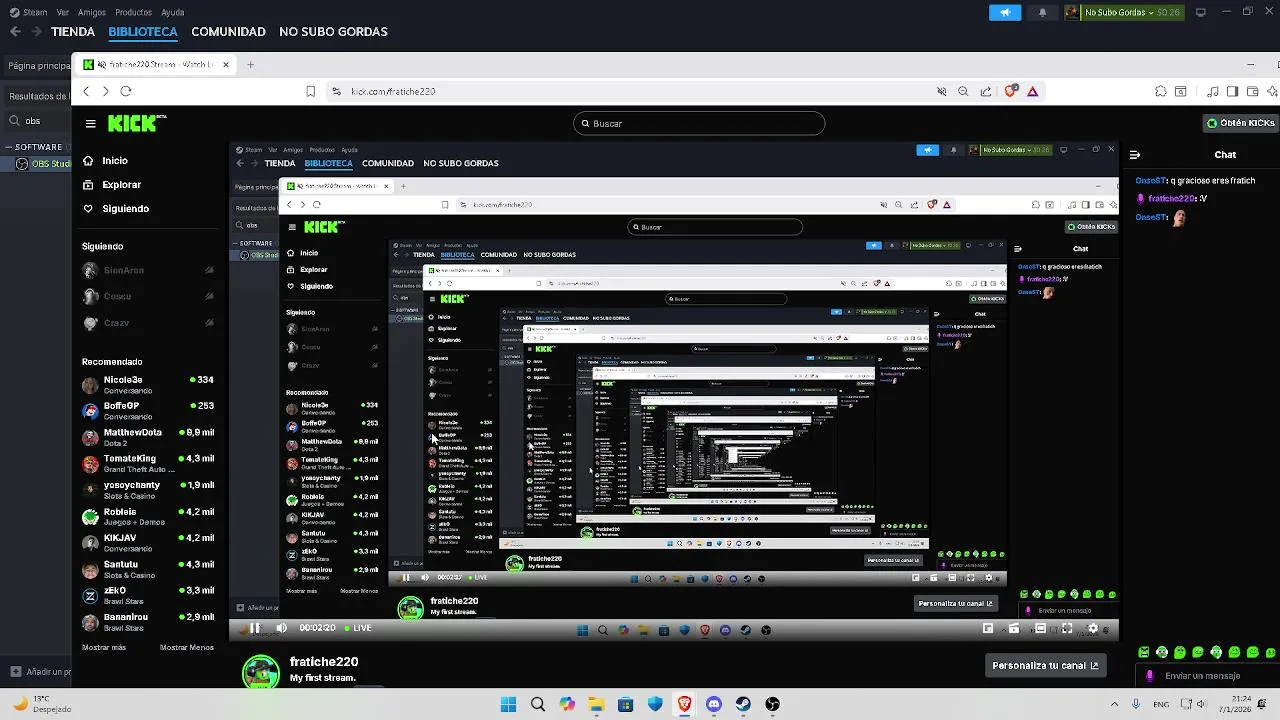Open the Productos menu in Steam

(x=133, y=12)
